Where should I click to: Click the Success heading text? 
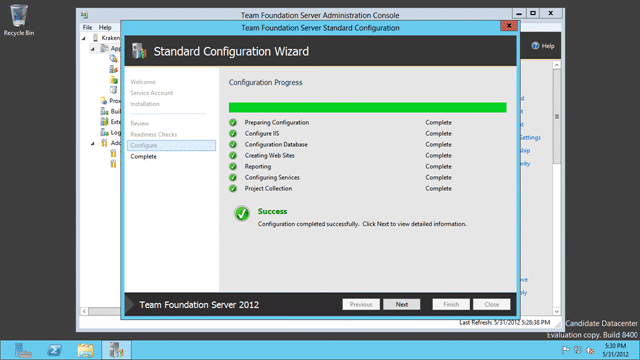click(272, 211)
